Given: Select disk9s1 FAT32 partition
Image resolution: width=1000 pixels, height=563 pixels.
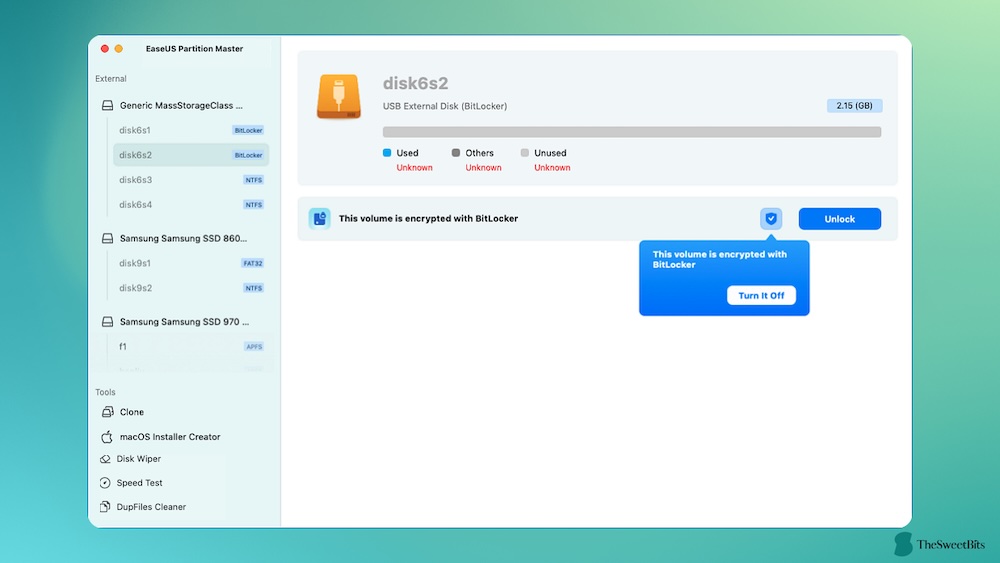Looking at the screenshot, I should point(191,263).
